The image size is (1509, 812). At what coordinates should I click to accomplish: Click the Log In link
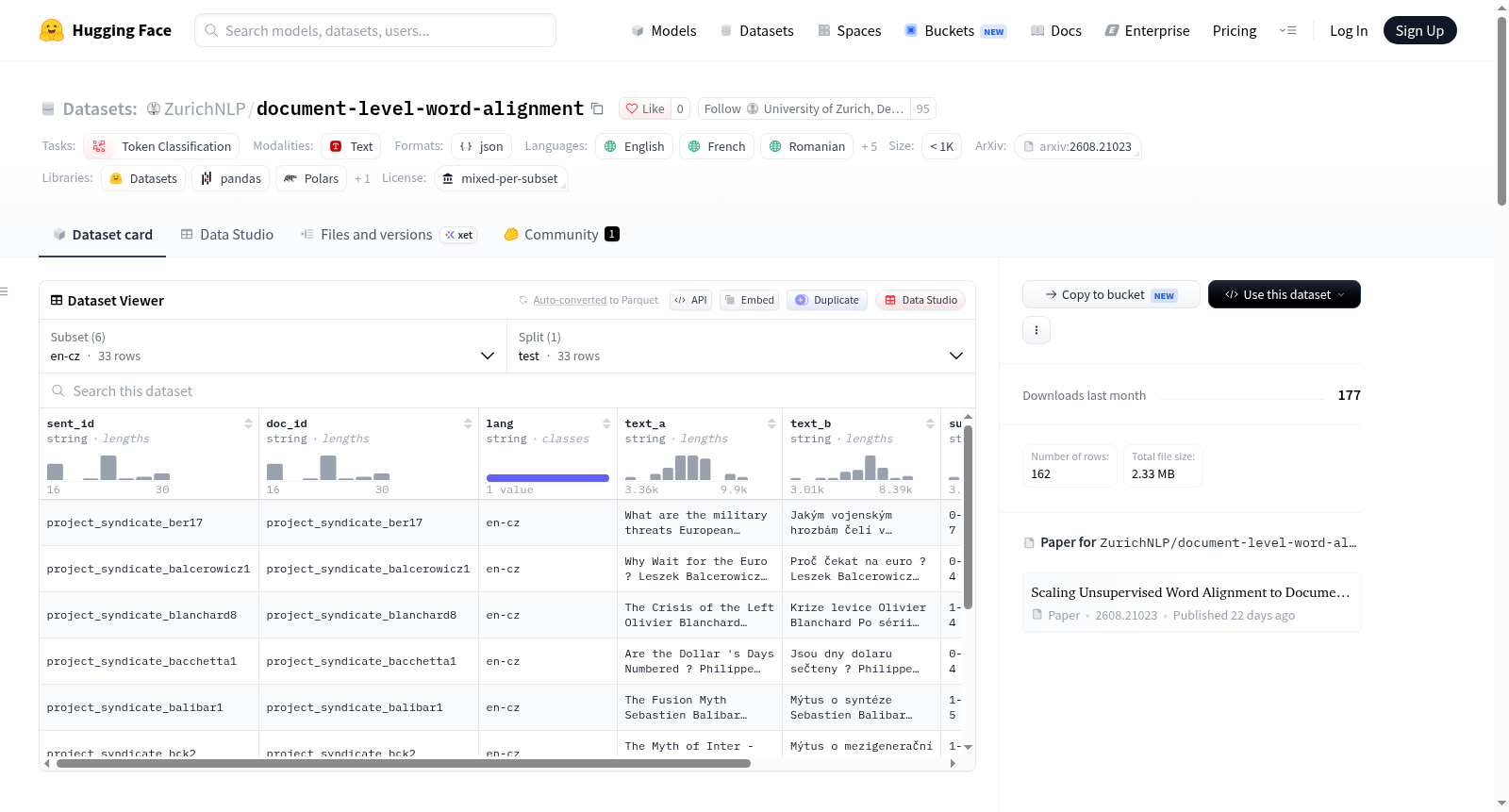(x=1349, y=30)
